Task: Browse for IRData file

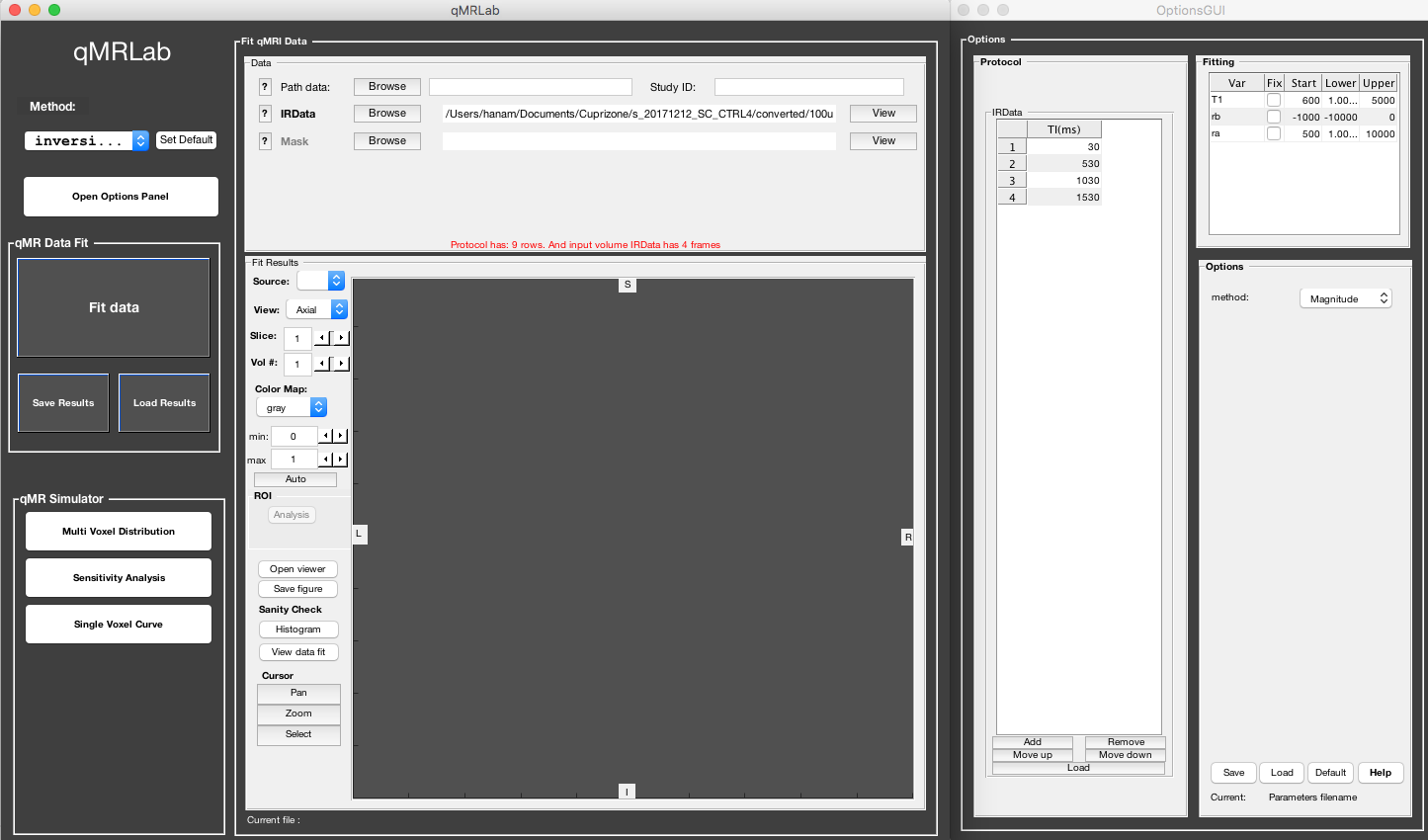Action: tap(387, 114)
